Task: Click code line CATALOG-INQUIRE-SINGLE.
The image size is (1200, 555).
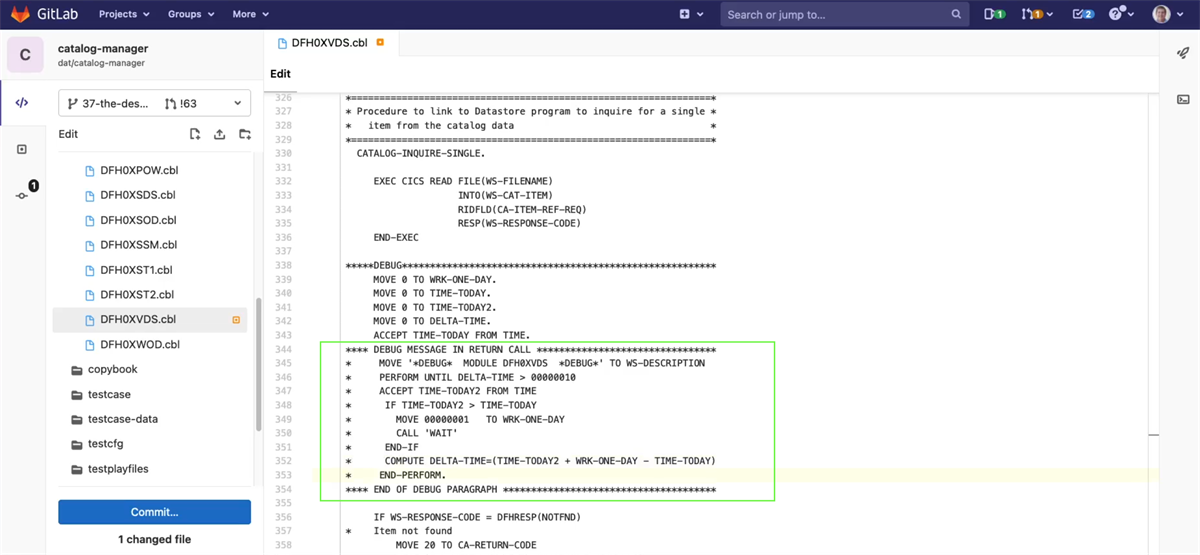Action: point(421,154)
